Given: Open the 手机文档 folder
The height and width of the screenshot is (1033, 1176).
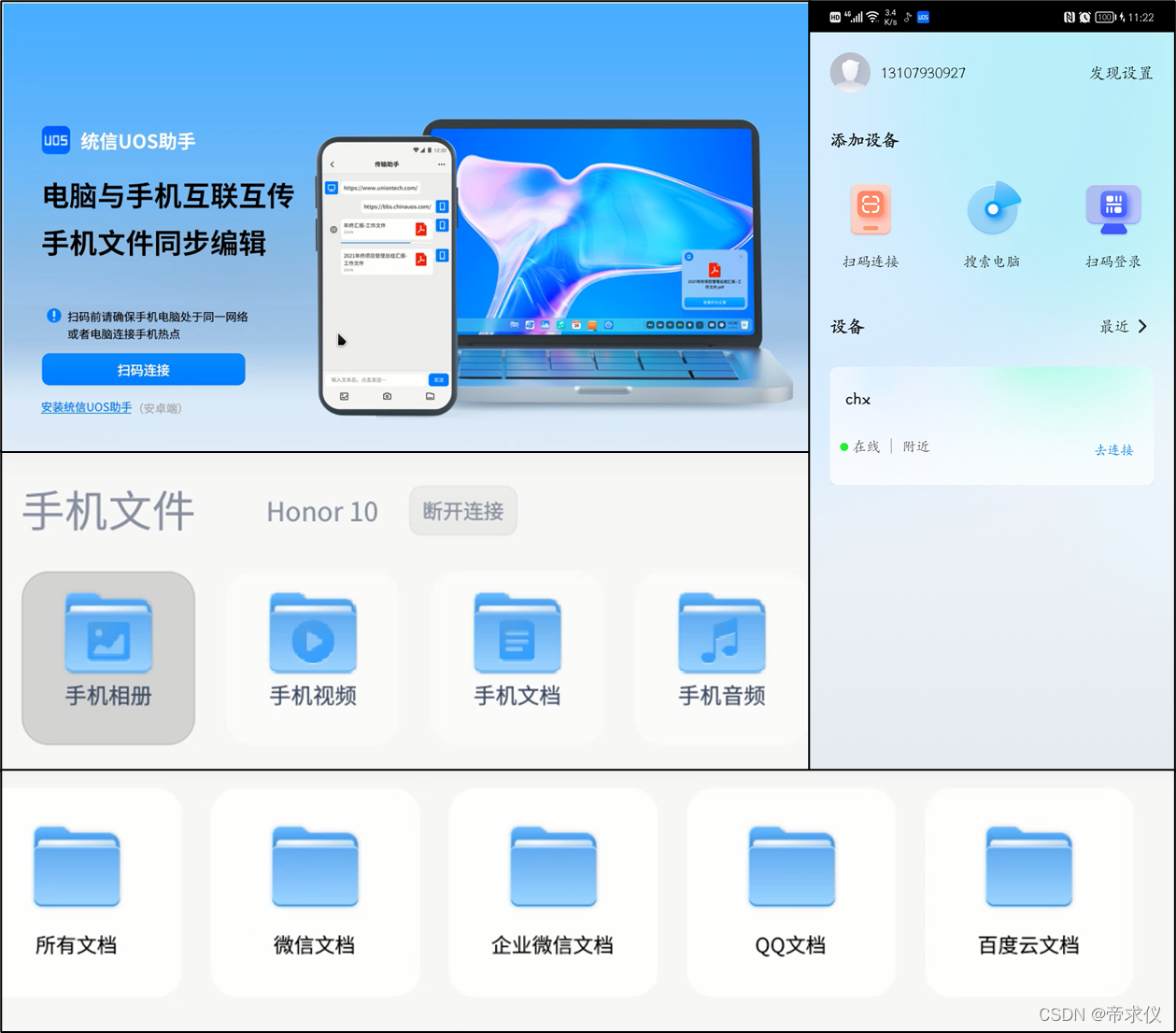Looking at the screenshot, I should 517,658.
